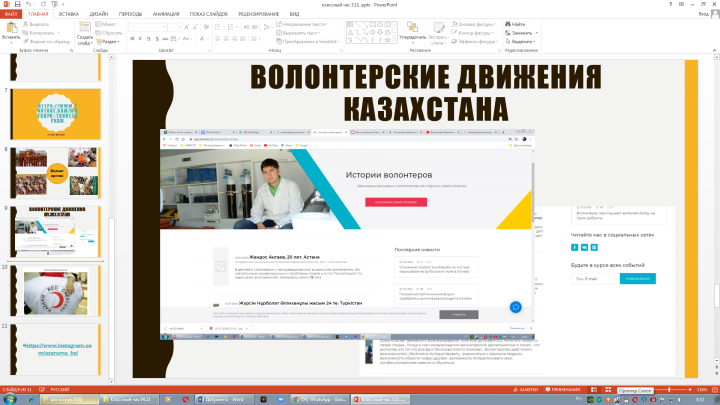
Task: Open the font size combo box
Action: 174,28
